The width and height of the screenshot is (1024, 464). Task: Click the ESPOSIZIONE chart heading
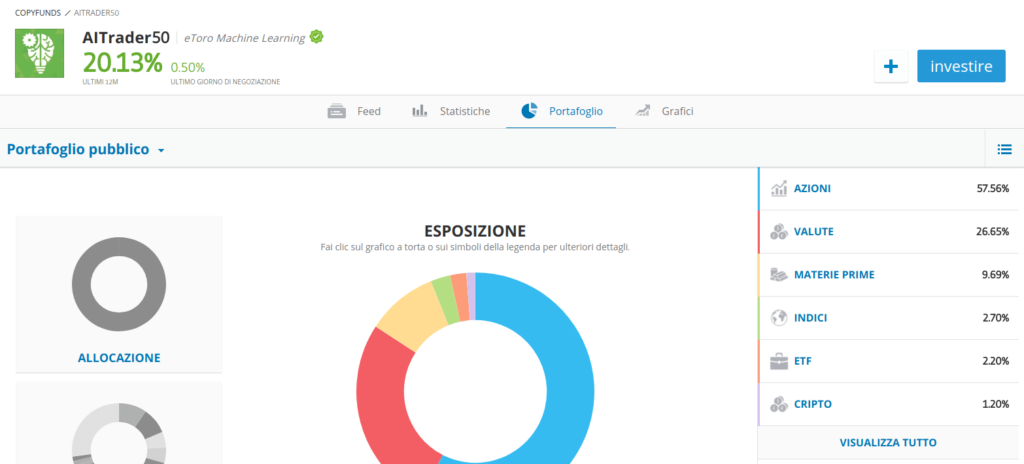(475, 231)
